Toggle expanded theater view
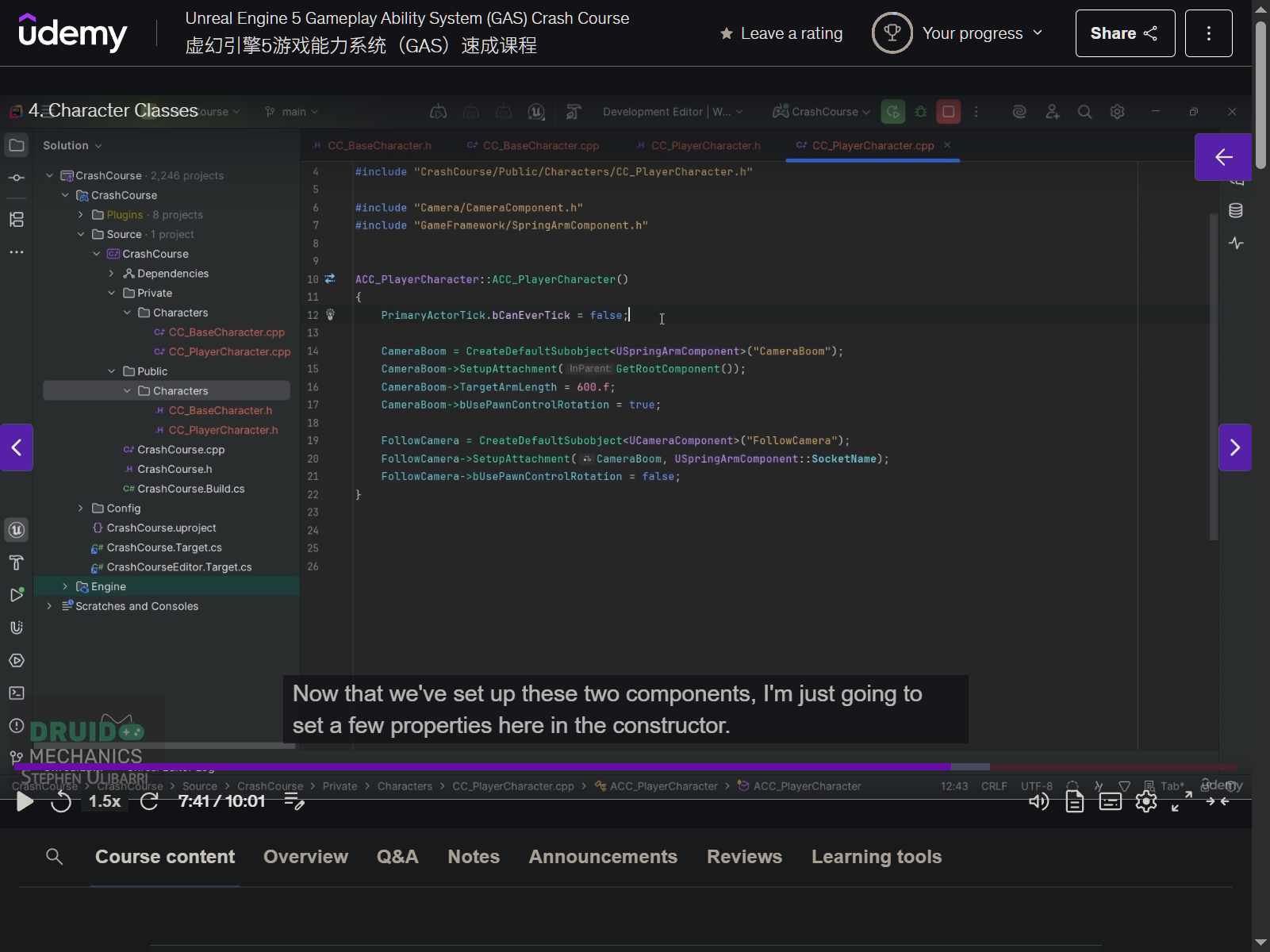Image resolution: width=1270 pixels, height=952 pixels. [1218, 802]
